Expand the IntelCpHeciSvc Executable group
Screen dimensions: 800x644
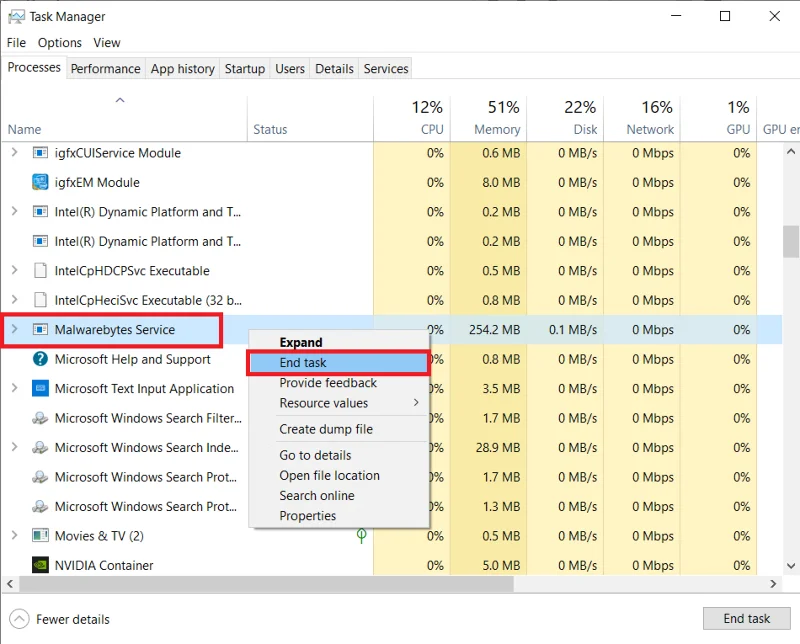(x=14, y=300)
